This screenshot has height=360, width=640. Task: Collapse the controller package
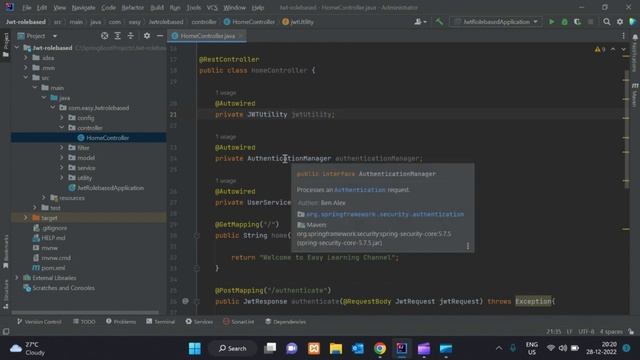click(x=62, y=128)
